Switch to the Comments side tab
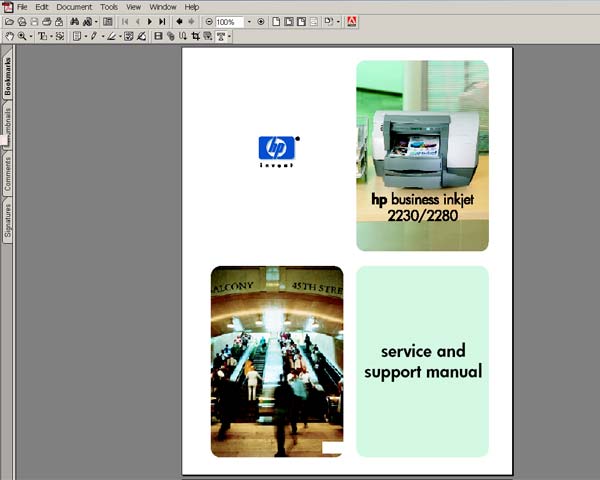 click(x=8, y=174)
